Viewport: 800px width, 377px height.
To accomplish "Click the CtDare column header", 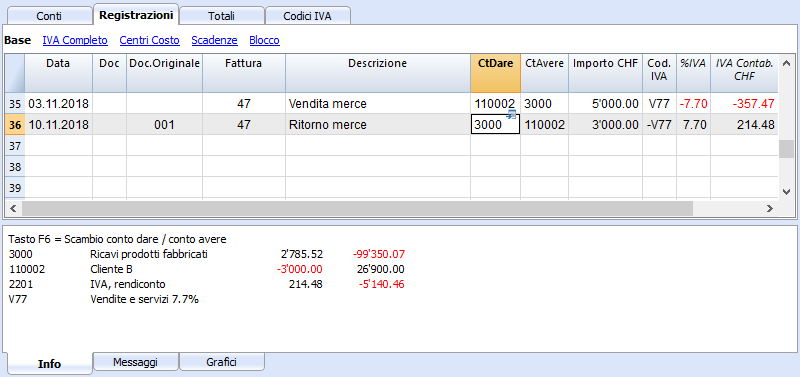I will pyautogui.click(x=495, y=73).
